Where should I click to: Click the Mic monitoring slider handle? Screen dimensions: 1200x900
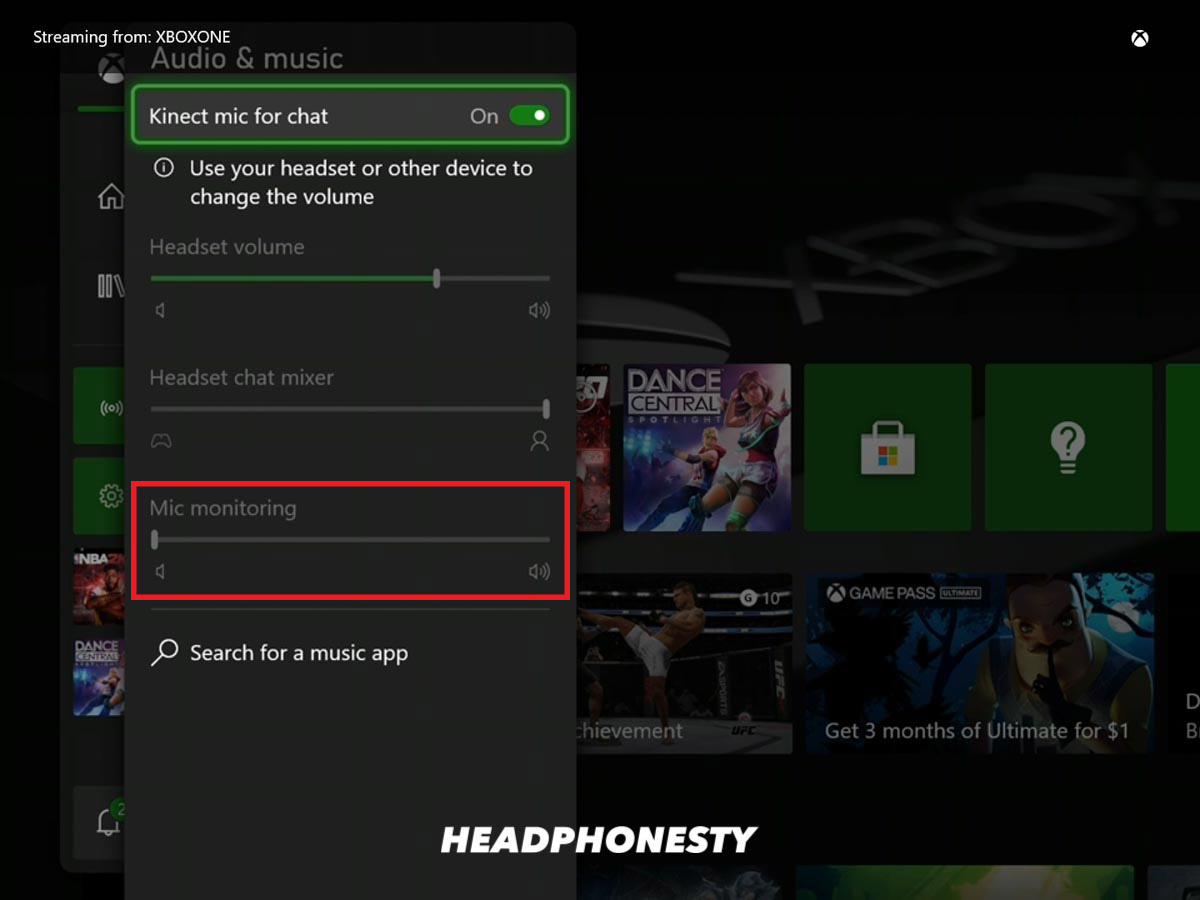(154, 539)
